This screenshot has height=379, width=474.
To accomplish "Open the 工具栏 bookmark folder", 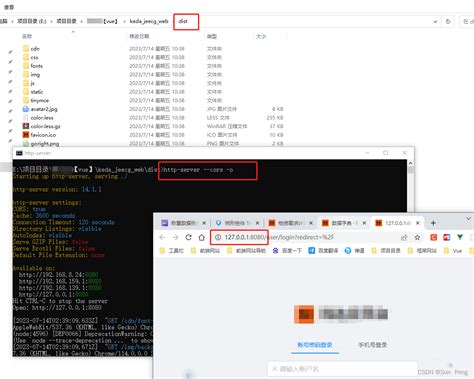I will [x=172, y=251].
